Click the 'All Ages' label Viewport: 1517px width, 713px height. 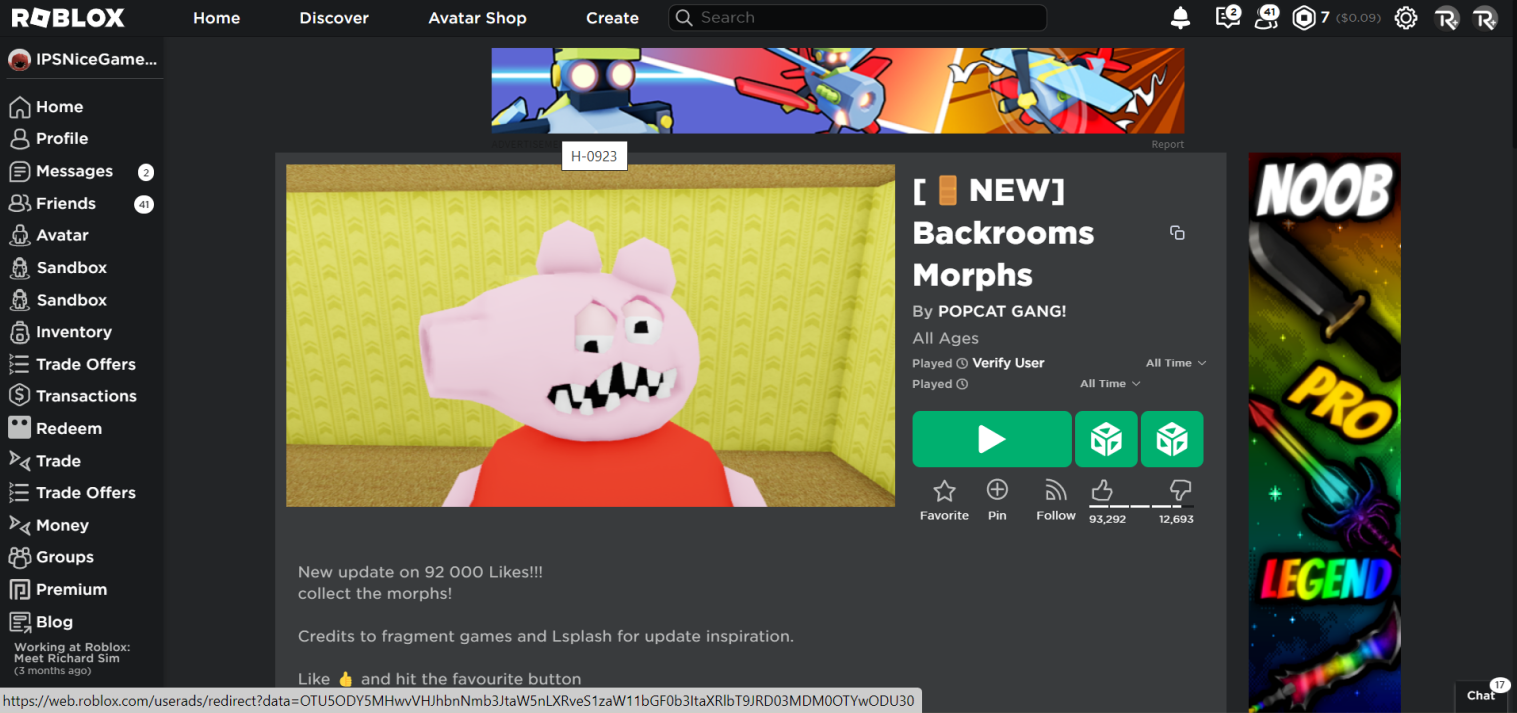click(945, 338)
